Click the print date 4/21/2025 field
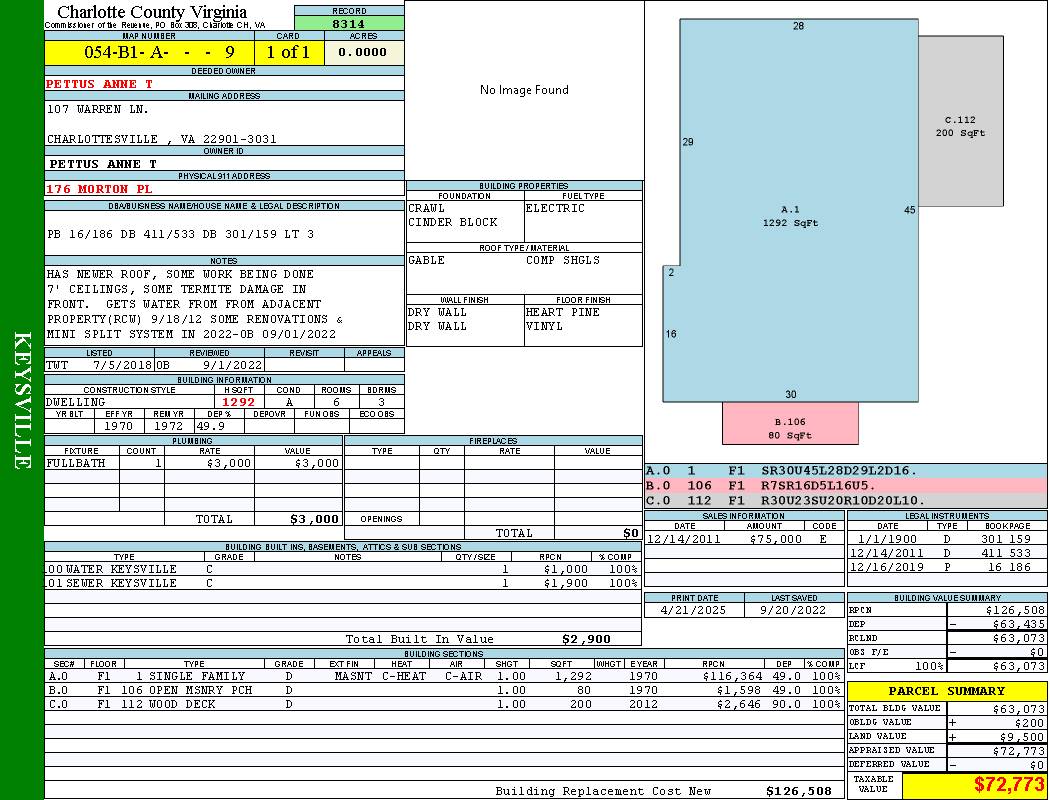 [692, 609]
